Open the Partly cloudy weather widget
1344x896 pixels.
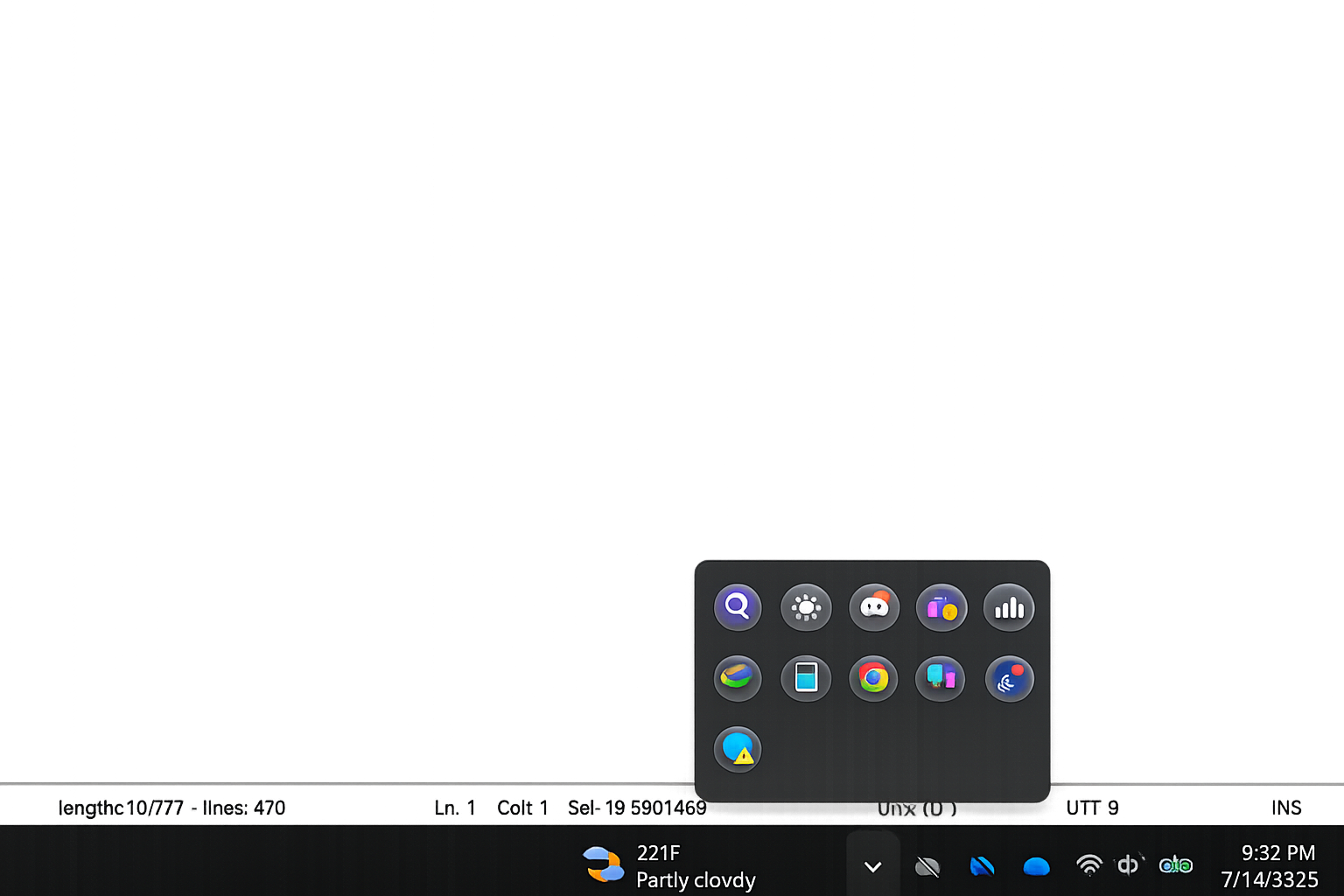(669, 866)
